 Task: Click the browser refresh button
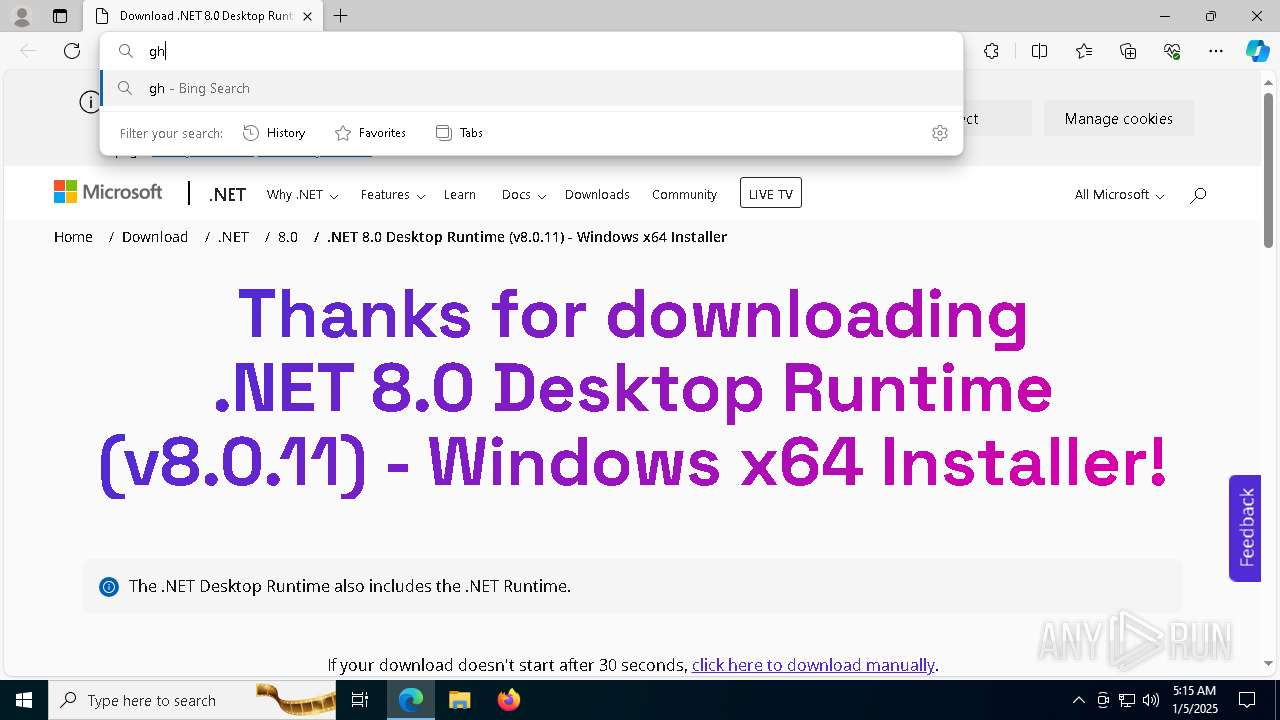coord(72,51)
